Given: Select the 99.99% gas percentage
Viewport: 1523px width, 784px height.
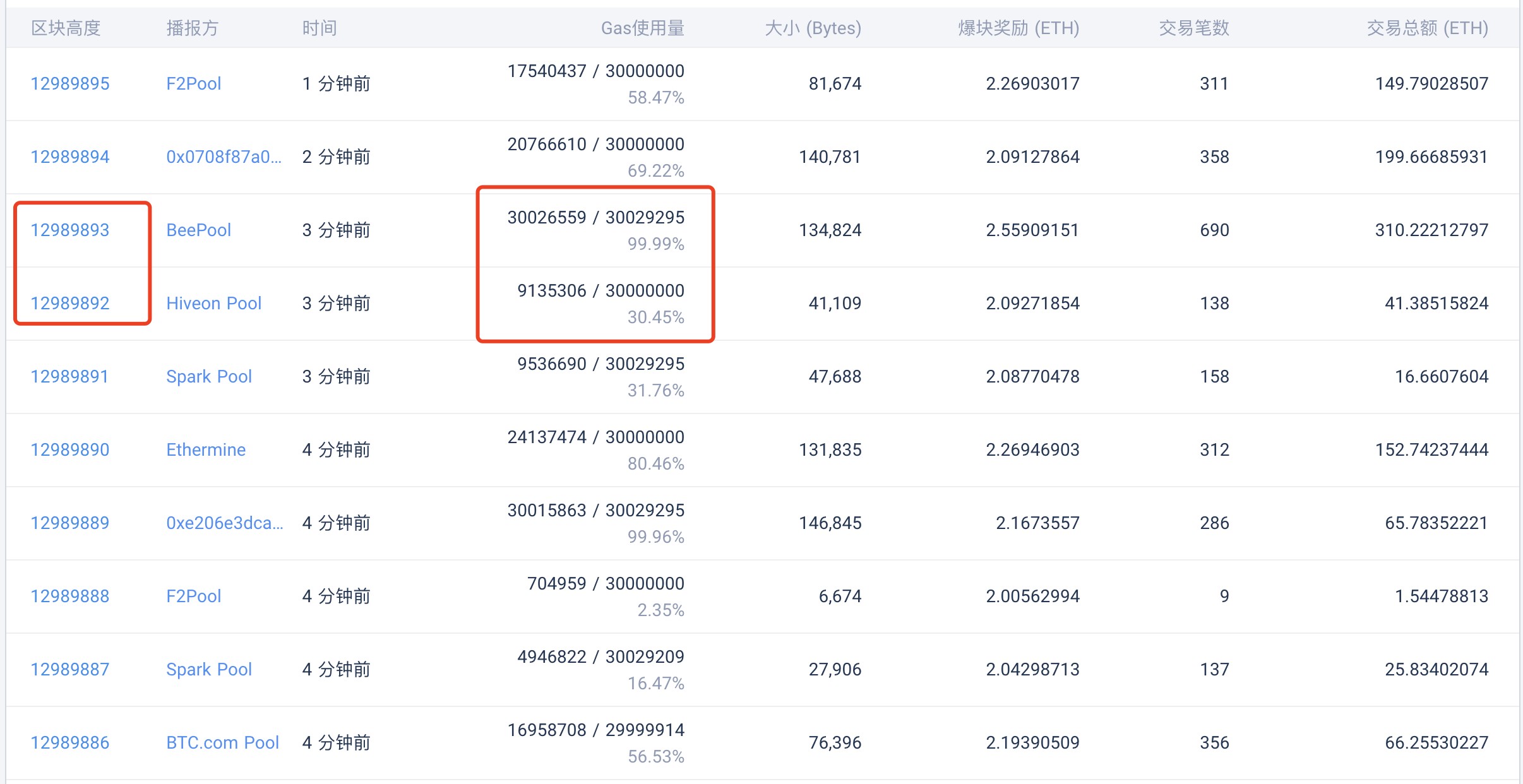Looking at the screenshot, I should pos(656,244).
